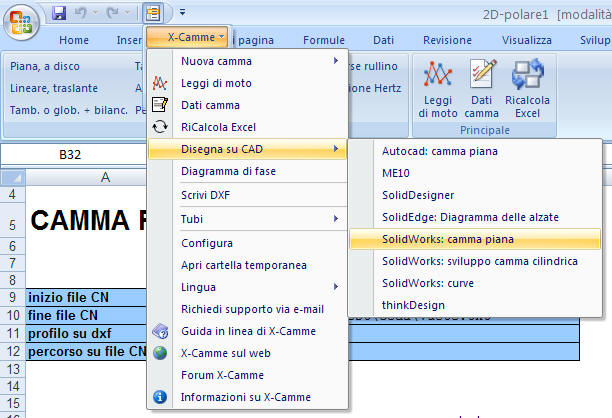Select Informazioni su X-Camme
The image size is (612, 418).
point(248,397)
